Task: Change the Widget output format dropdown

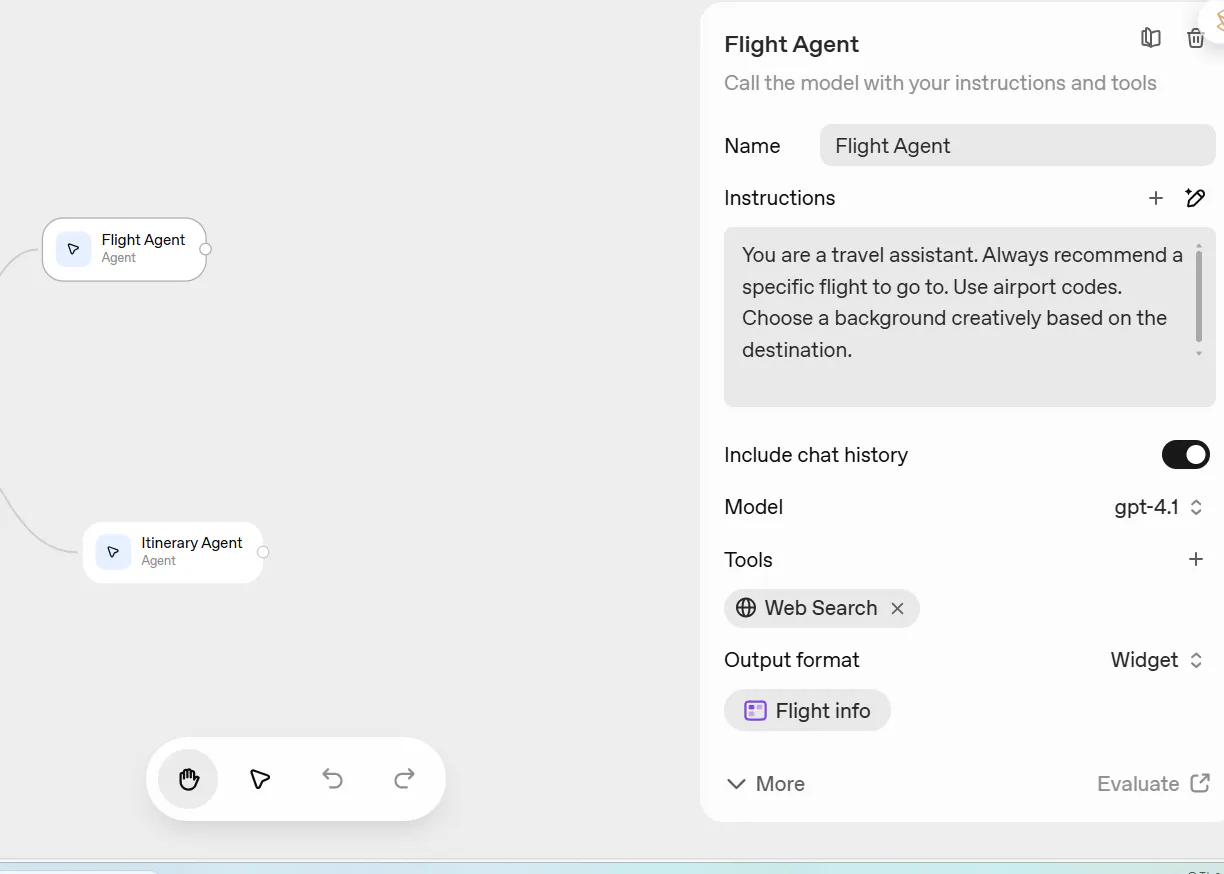Action: coord(1156,660)
